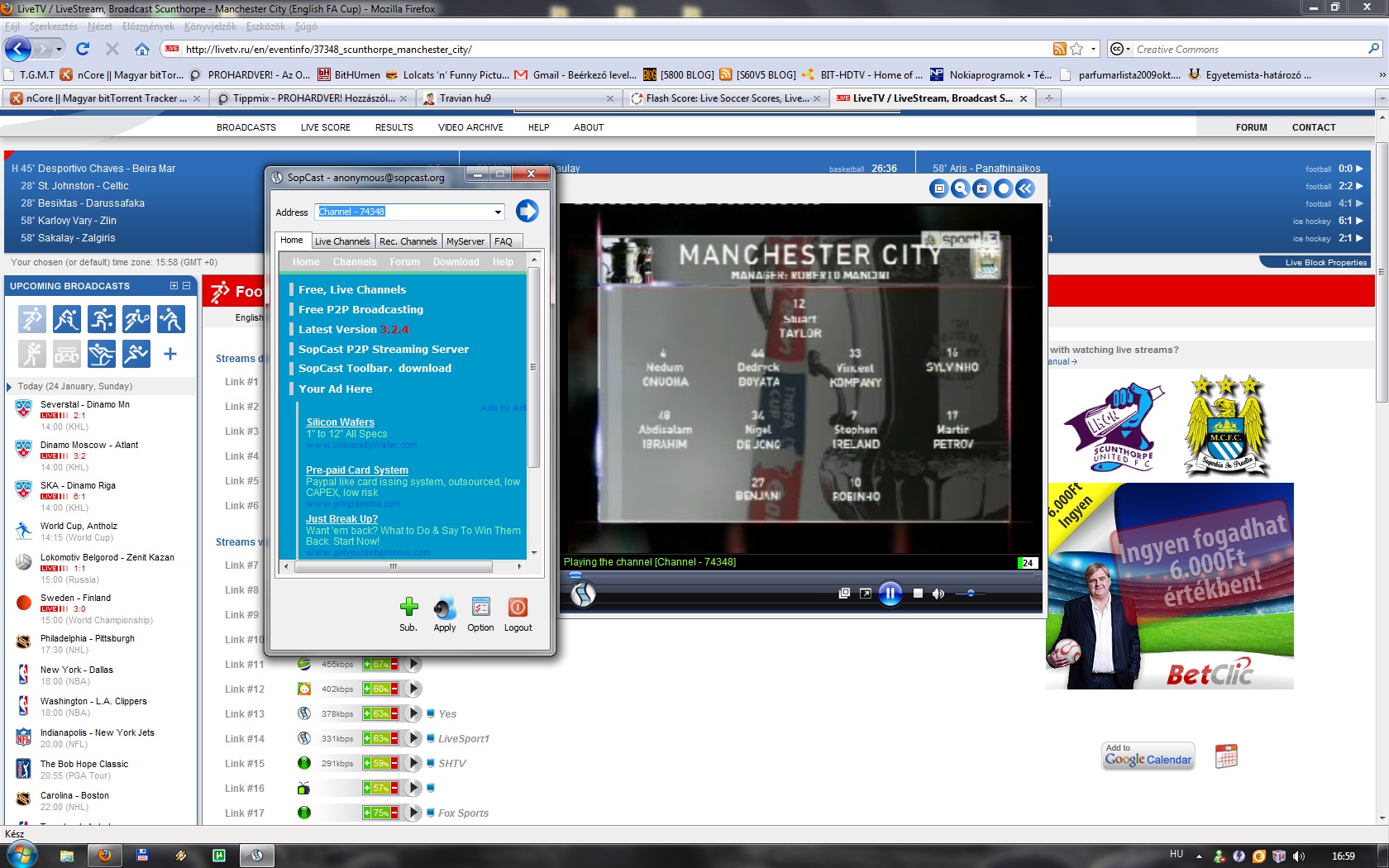Open Firefox back/forward history dropdown arrow
The width and height of the screenshot is (1389, 868).
click(60, 50)
